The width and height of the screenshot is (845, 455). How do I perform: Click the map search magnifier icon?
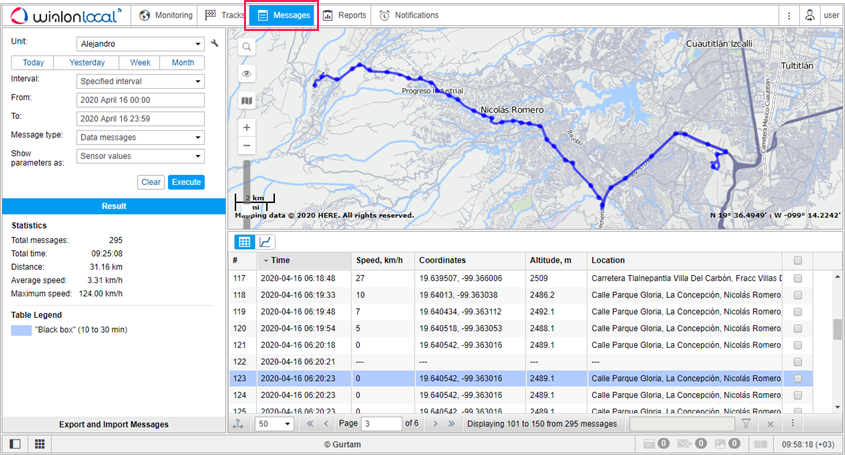(x=246, y=46)
